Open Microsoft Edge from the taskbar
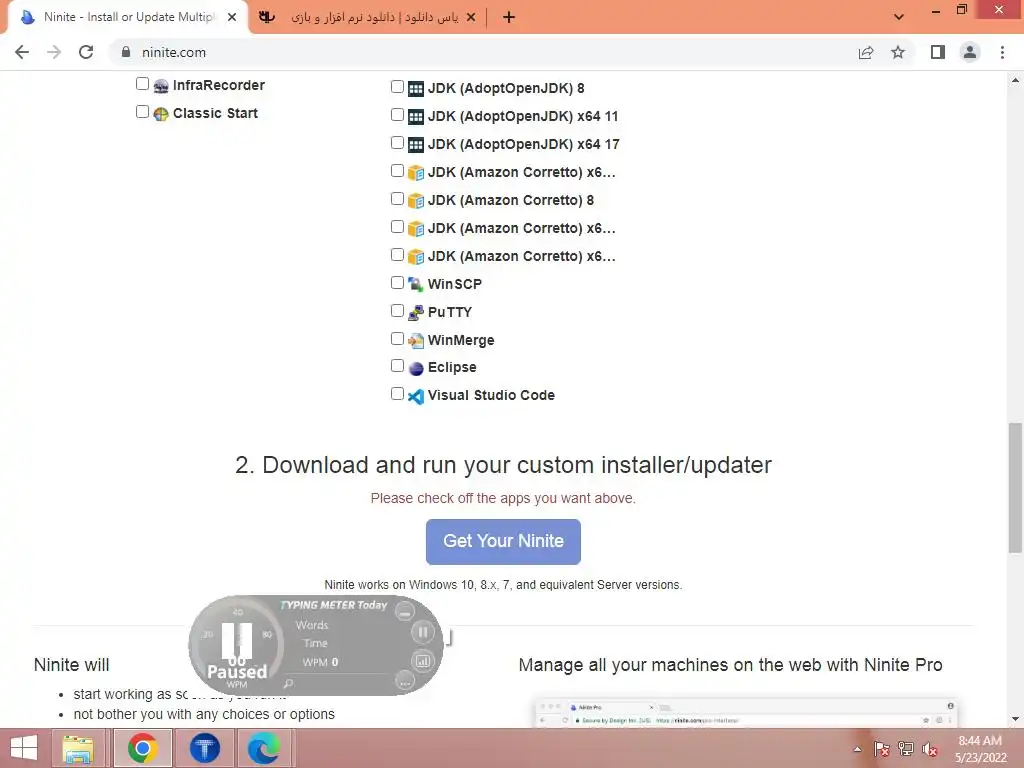The height and width of the screenshot is (768, 1024). [264, 748]
